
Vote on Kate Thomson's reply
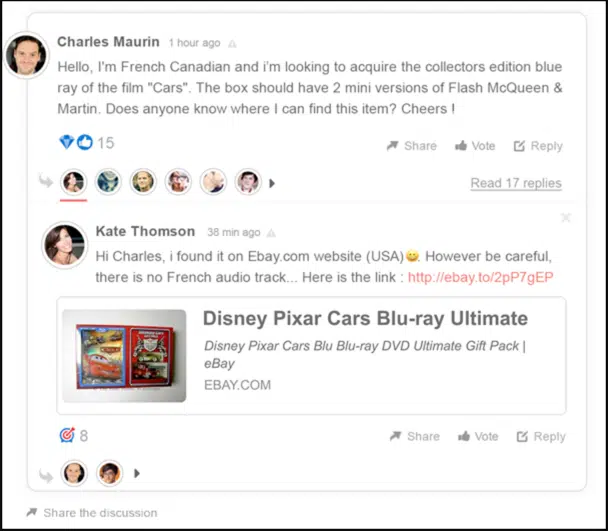[x=478, y=436]
